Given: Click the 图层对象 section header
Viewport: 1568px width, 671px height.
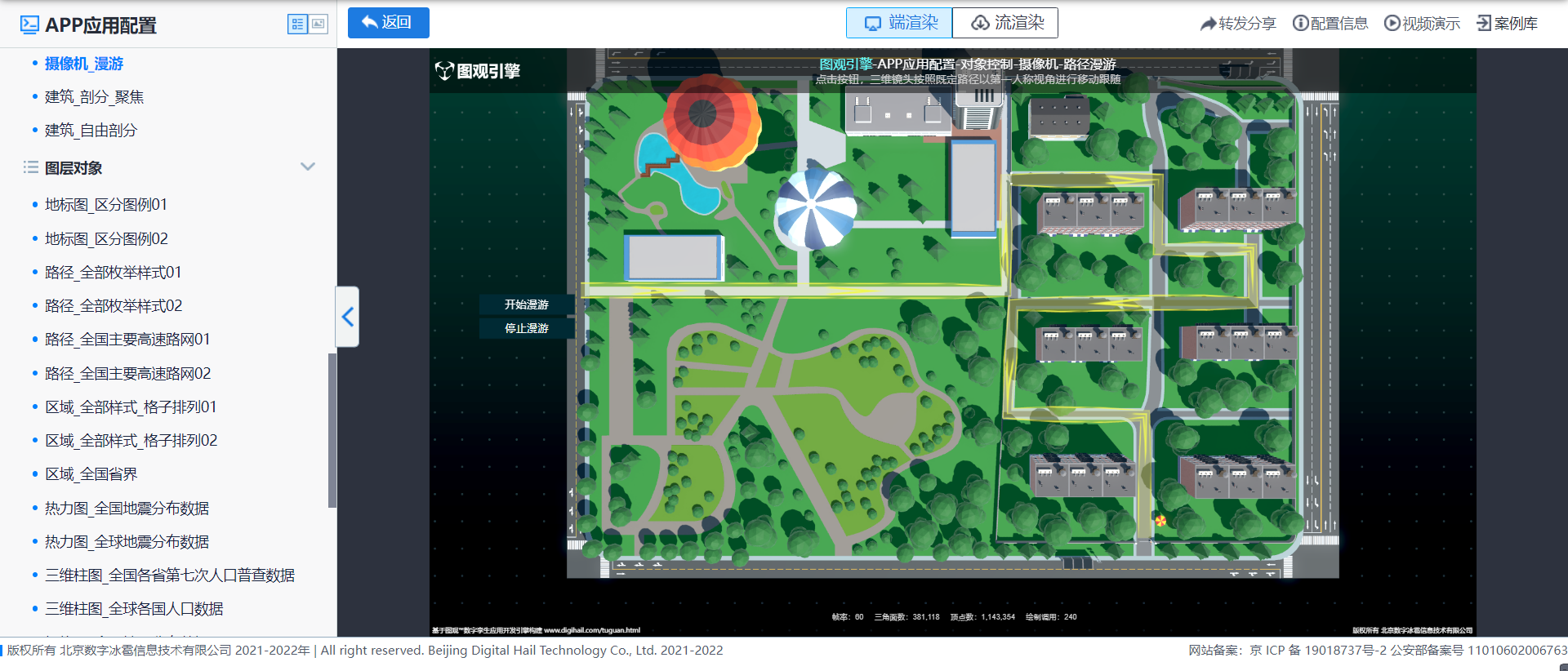Looking at the screenshot, I should [73, 168].
